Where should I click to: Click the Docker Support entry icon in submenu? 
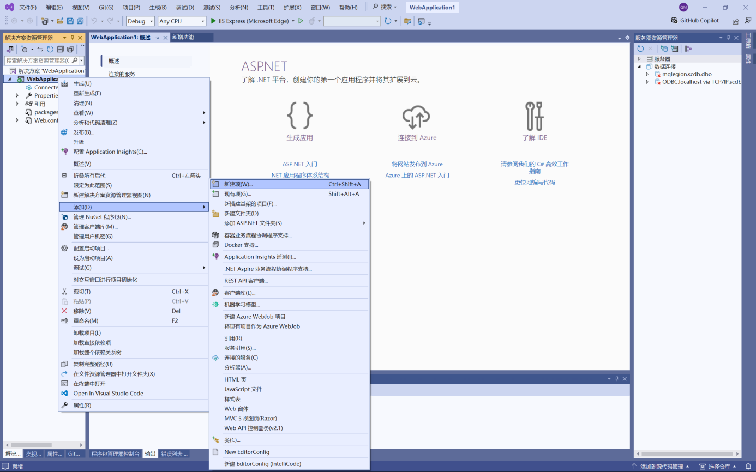coord(216,245)
